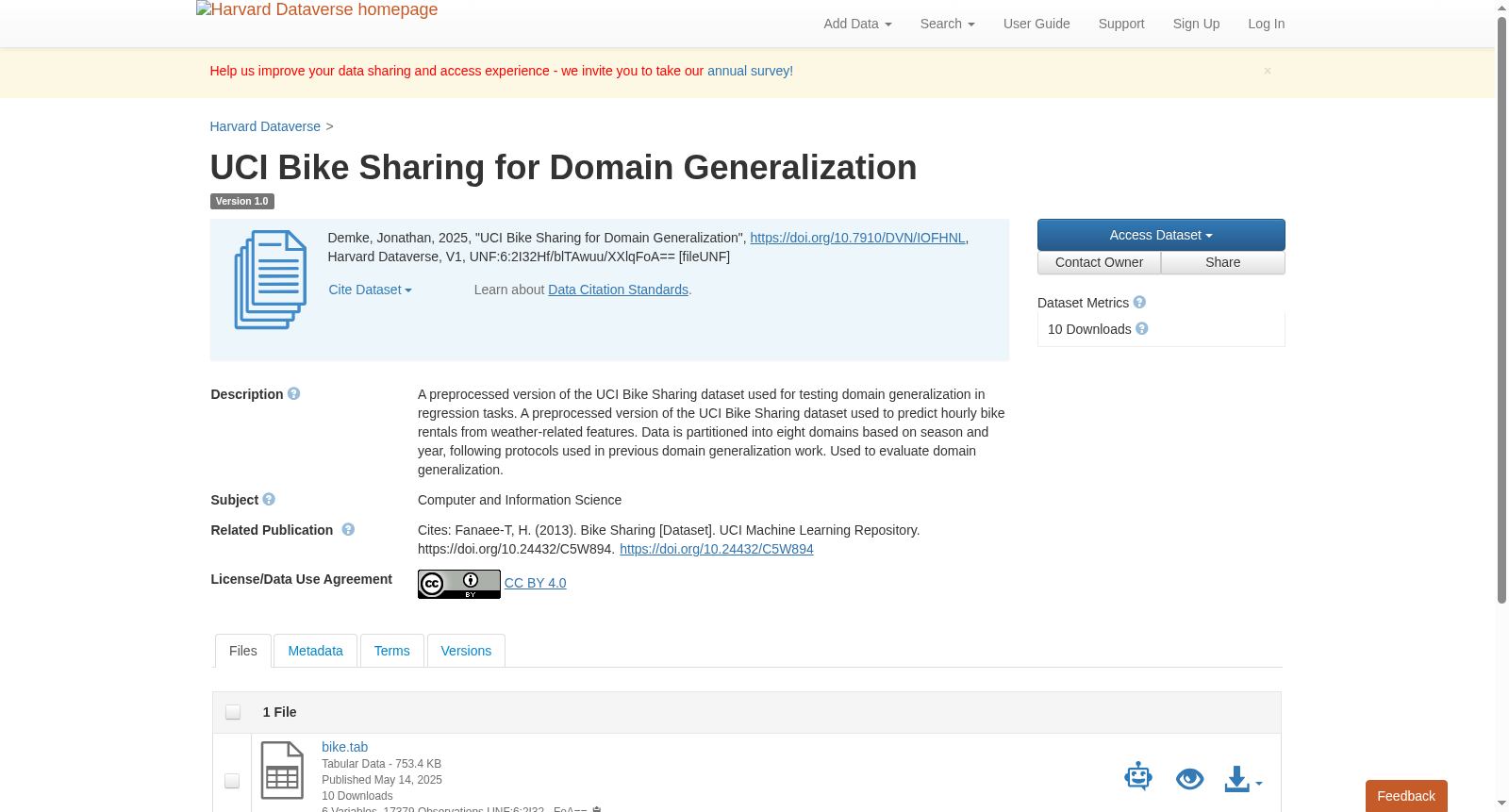The image size is (1509, 812).
Task: Open the bike.tab file link
Action: tap(344, 747)
